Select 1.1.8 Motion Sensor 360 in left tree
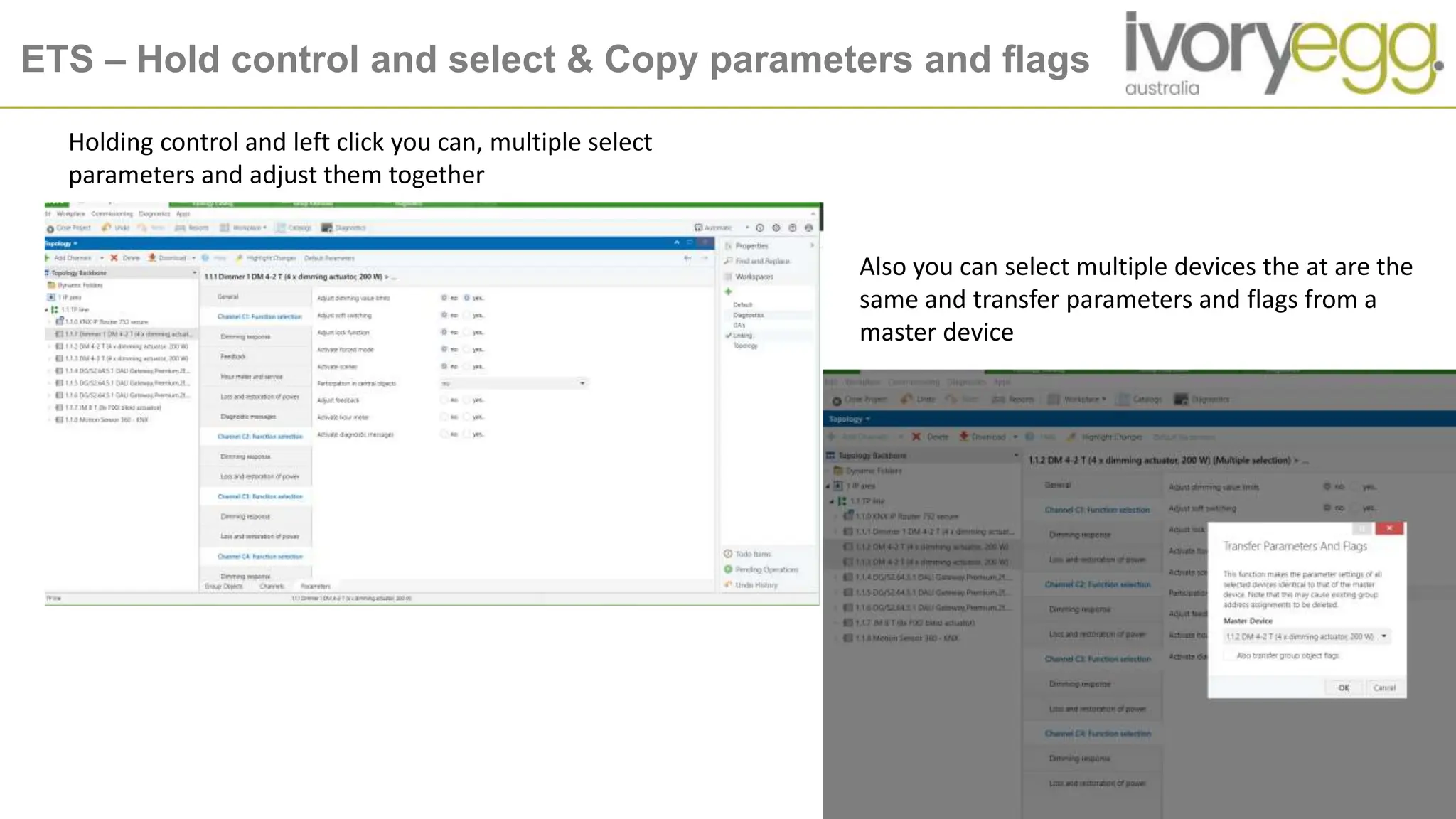 [102, 419]
